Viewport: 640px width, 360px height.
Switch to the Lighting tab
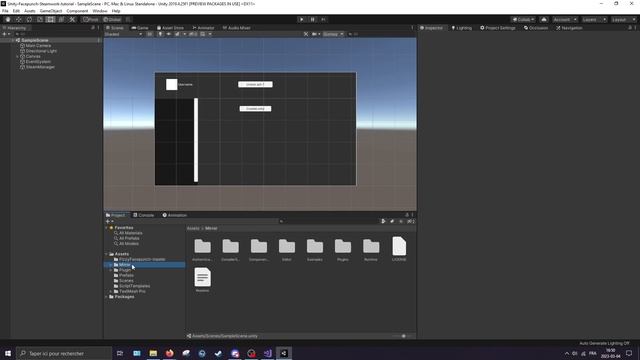[462, 28]
